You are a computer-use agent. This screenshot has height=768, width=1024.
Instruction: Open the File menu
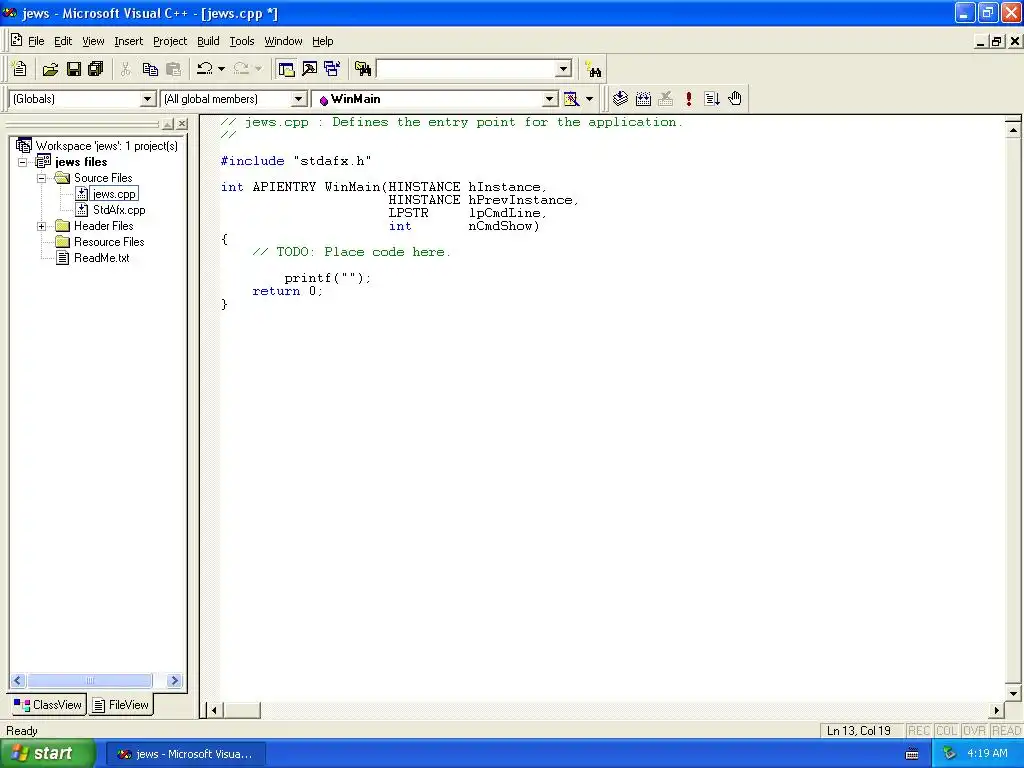click(x=36, y=41)
